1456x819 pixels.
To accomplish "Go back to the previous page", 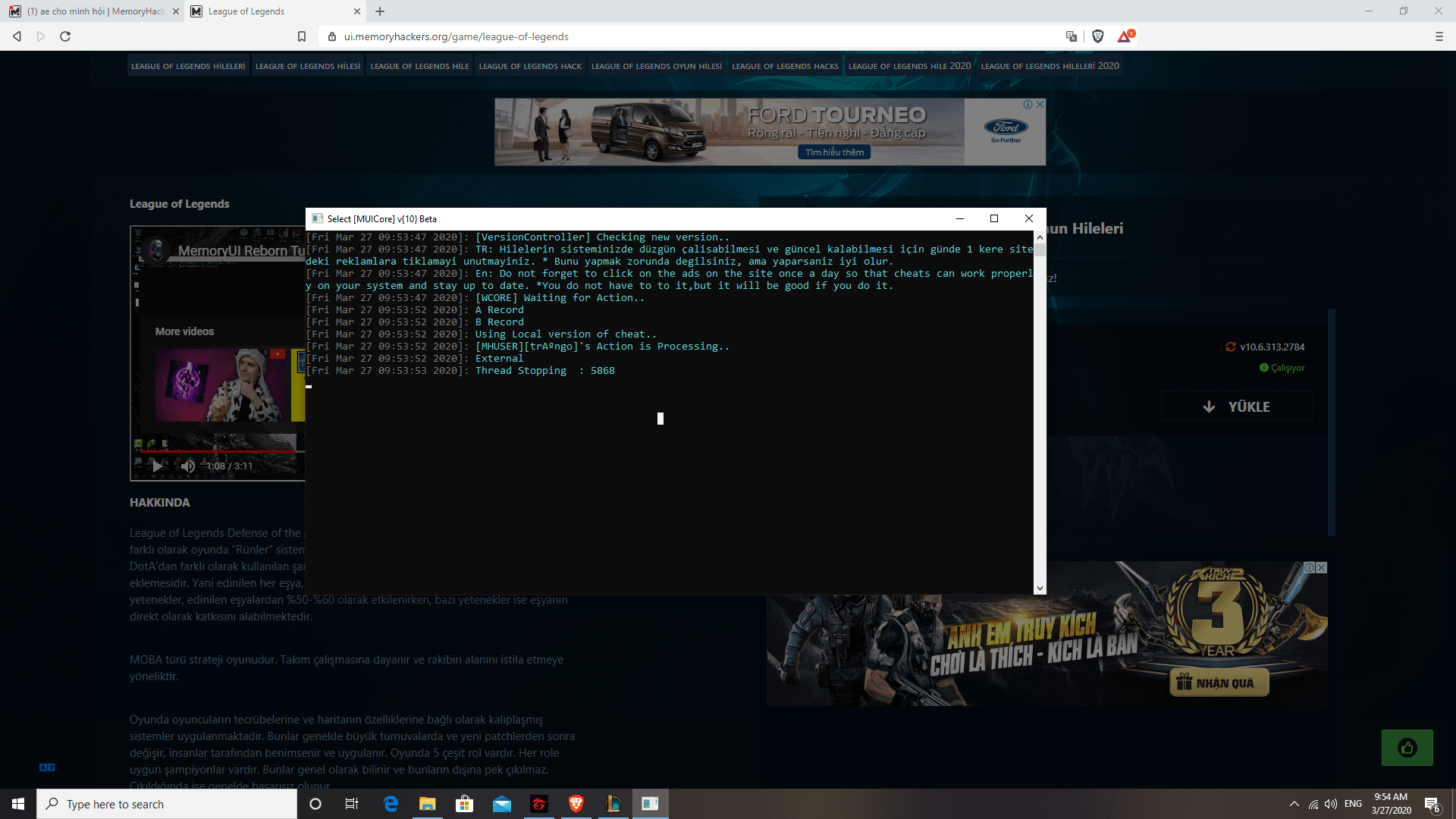I will (x=17, y=36).
